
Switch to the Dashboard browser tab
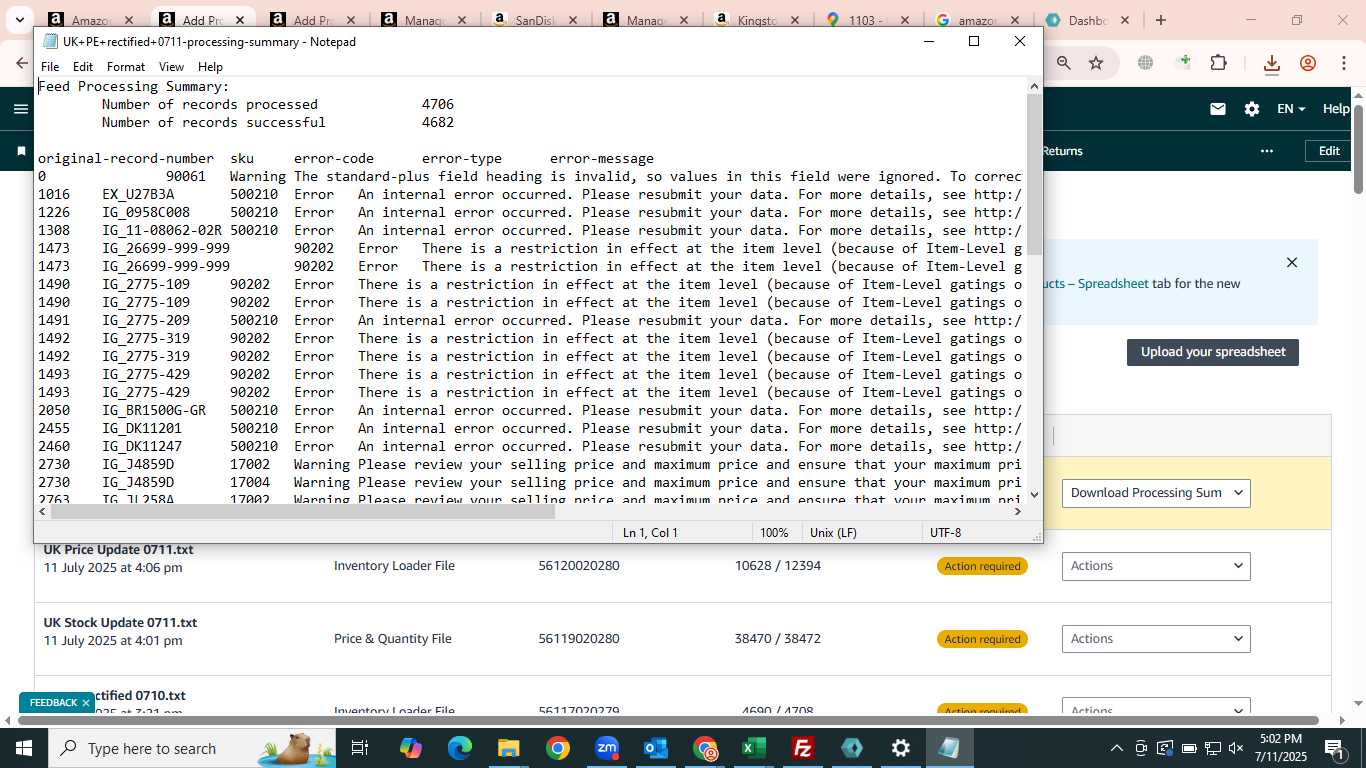(1087, 20)
